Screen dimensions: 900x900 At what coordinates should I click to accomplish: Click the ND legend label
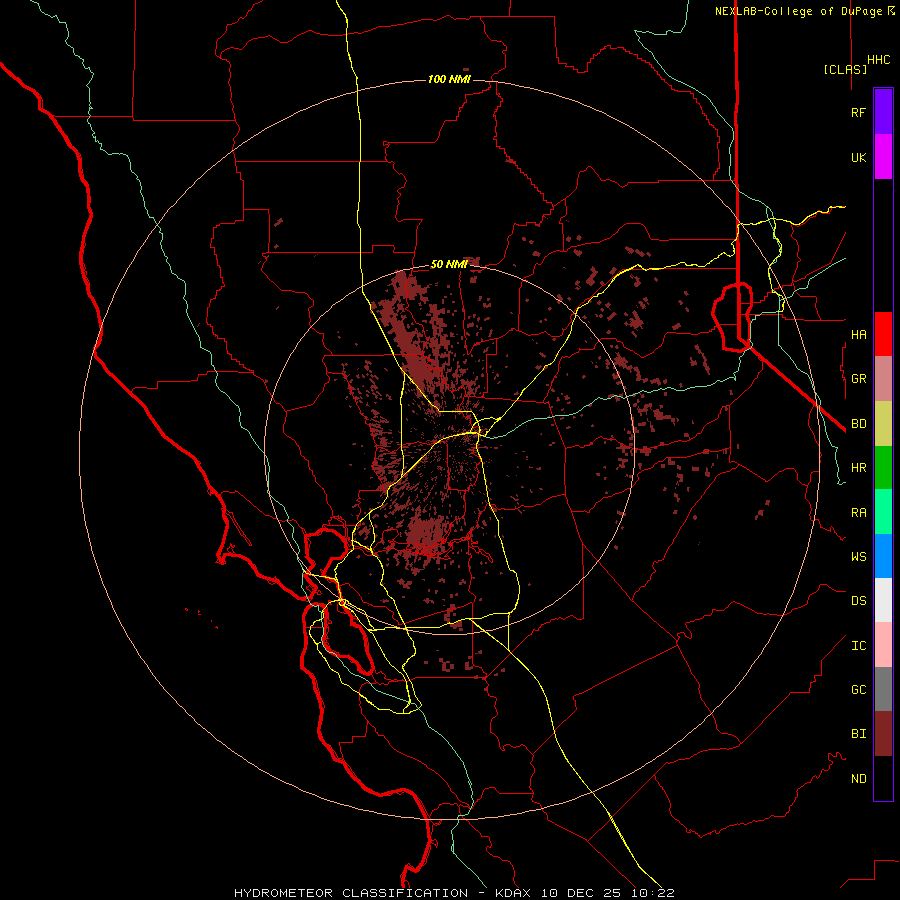pyautogui.click(x=858, y=778)
